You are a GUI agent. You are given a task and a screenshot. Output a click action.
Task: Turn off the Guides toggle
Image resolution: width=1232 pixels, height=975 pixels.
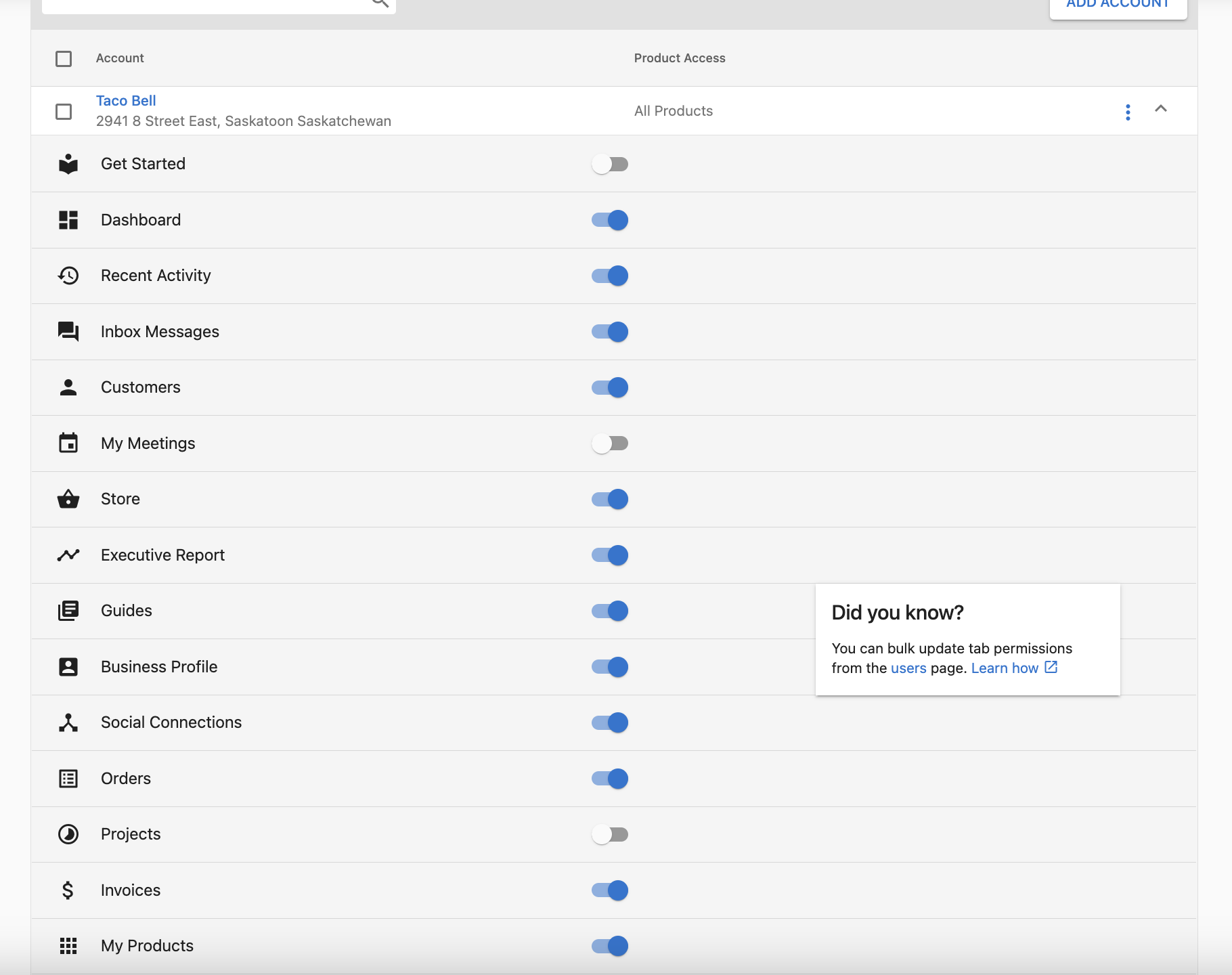point(610,611)
